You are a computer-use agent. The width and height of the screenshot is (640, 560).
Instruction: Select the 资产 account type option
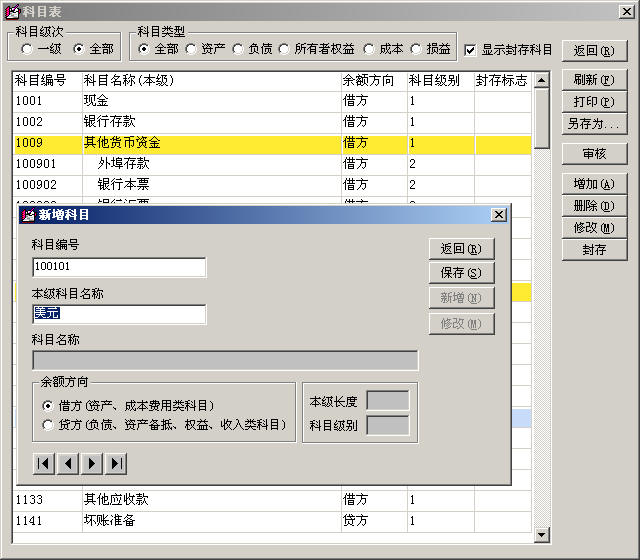(x=191, y=49)
